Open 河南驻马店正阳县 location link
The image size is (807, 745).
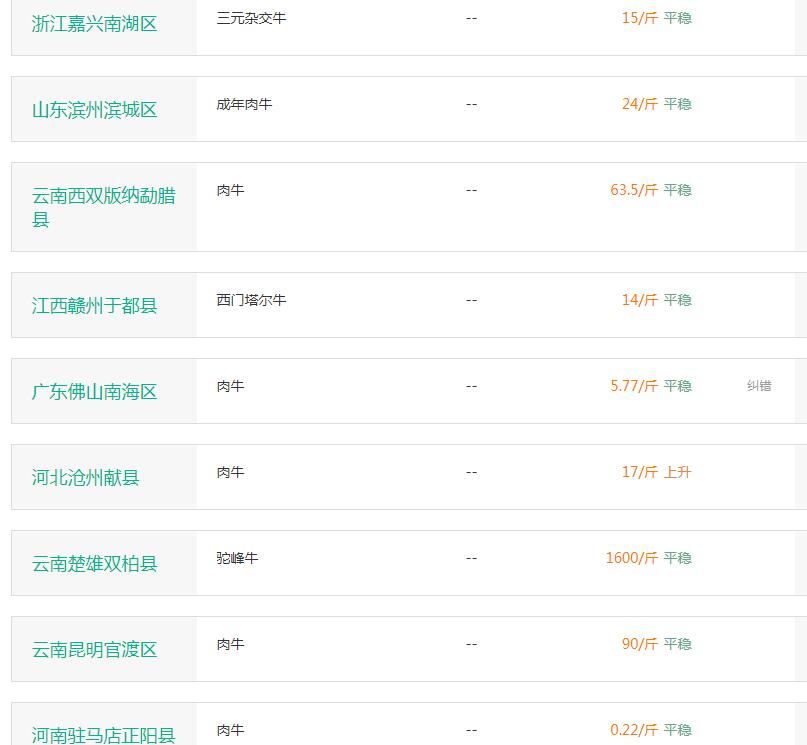point(103,735)
